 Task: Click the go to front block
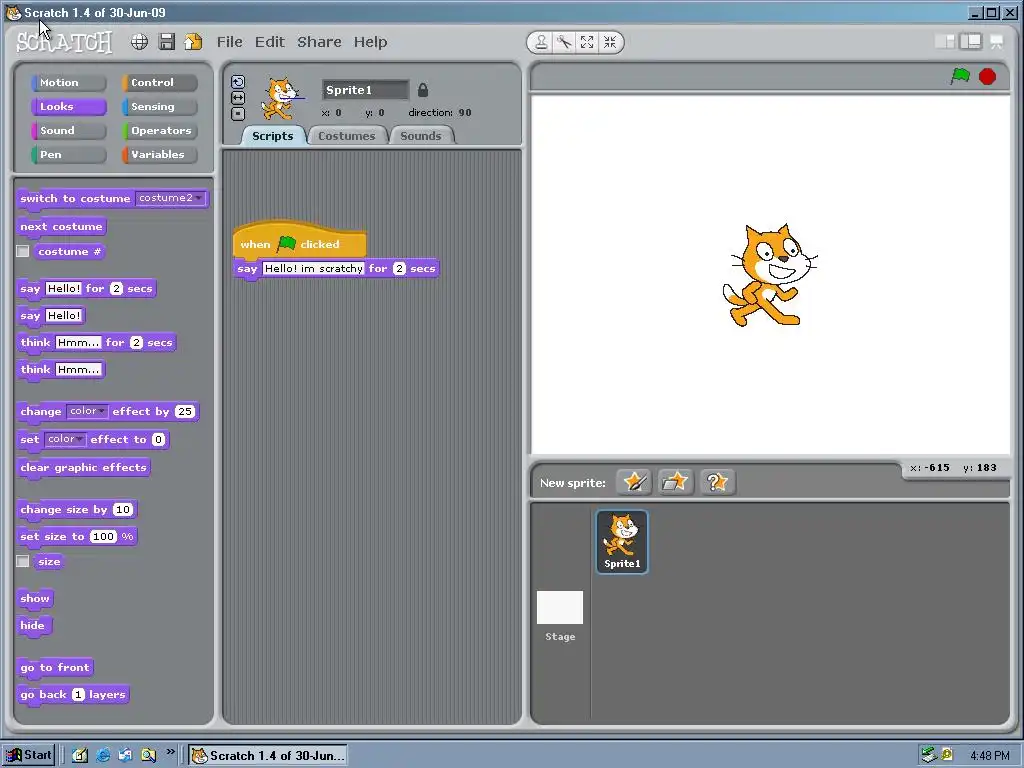55,668
